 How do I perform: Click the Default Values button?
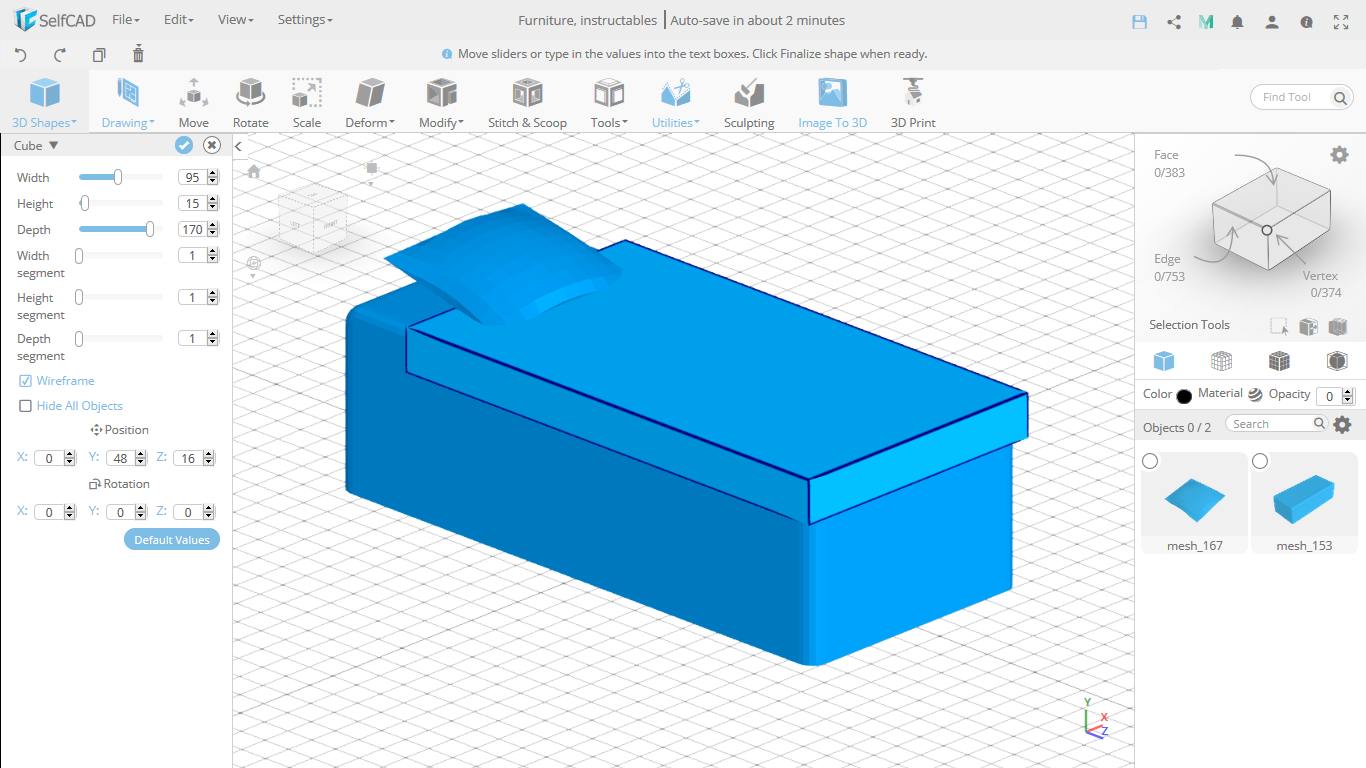pyautogui.click(x=172, y=540)
